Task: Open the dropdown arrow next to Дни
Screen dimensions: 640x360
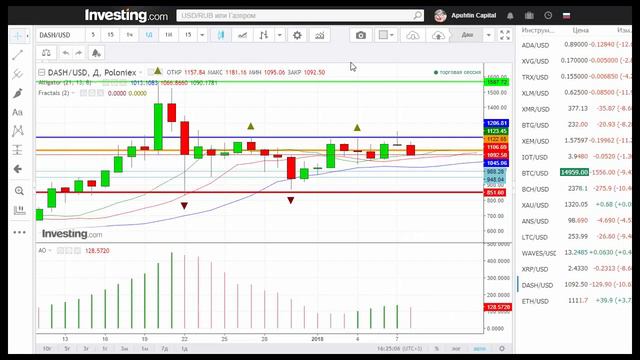Action: click(489, 35)
